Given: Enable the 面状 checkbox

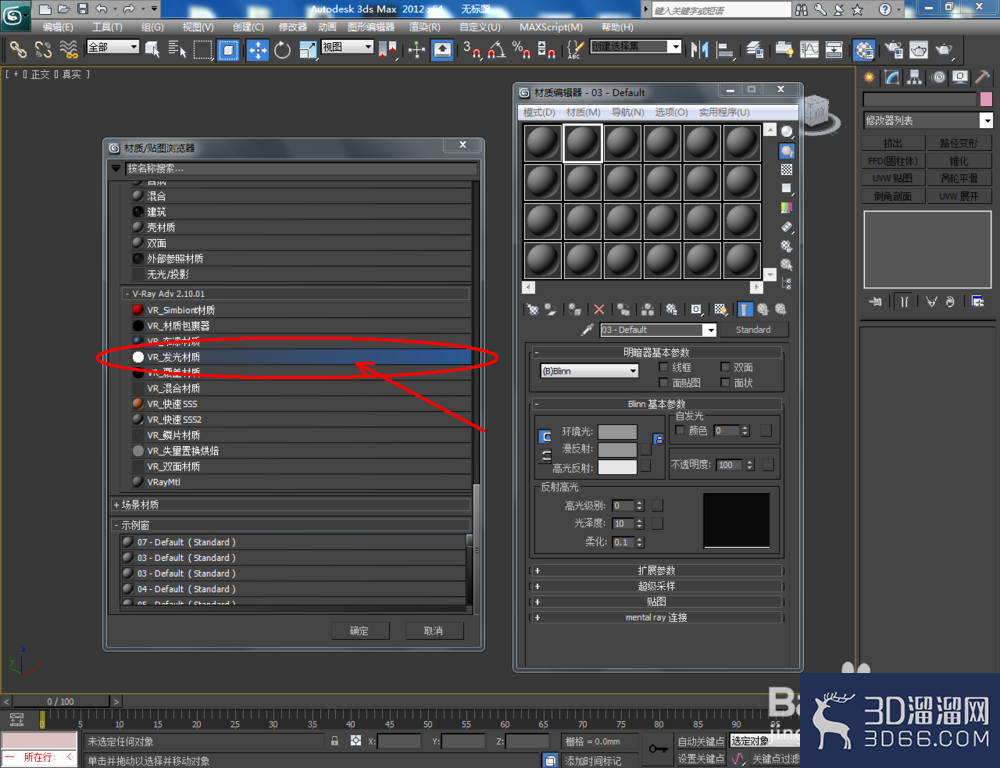Looking at the screenshot, I should (x=725, y=382).
